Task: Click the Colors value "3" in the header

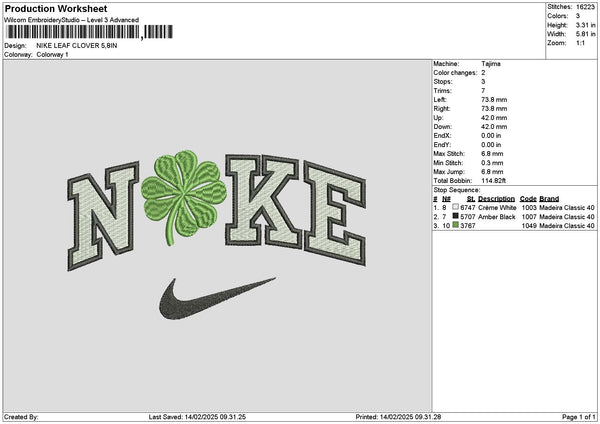Action: click(578, 16)
